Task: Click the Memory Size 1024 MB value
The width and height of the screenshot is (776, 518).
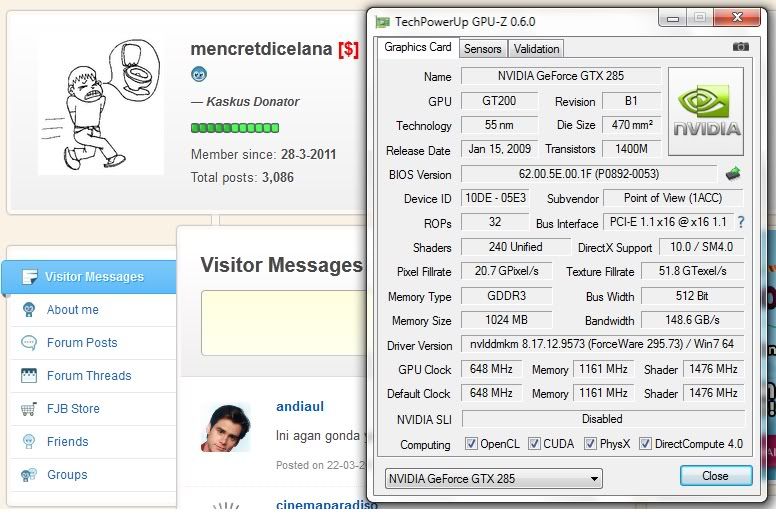Action: coord(506,320)
